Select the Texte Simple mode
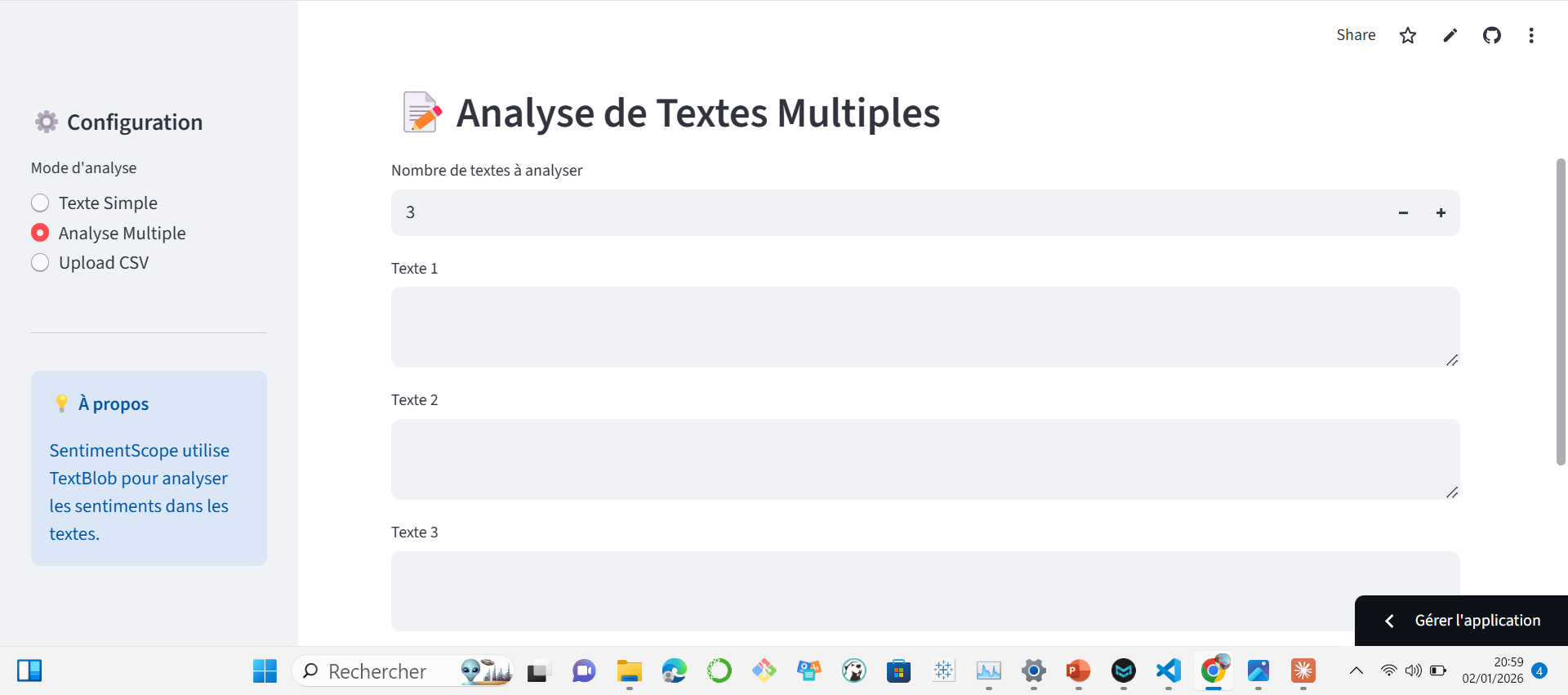Image resolution: width=1568 pixels, height=695 pixels. (40, 203)
